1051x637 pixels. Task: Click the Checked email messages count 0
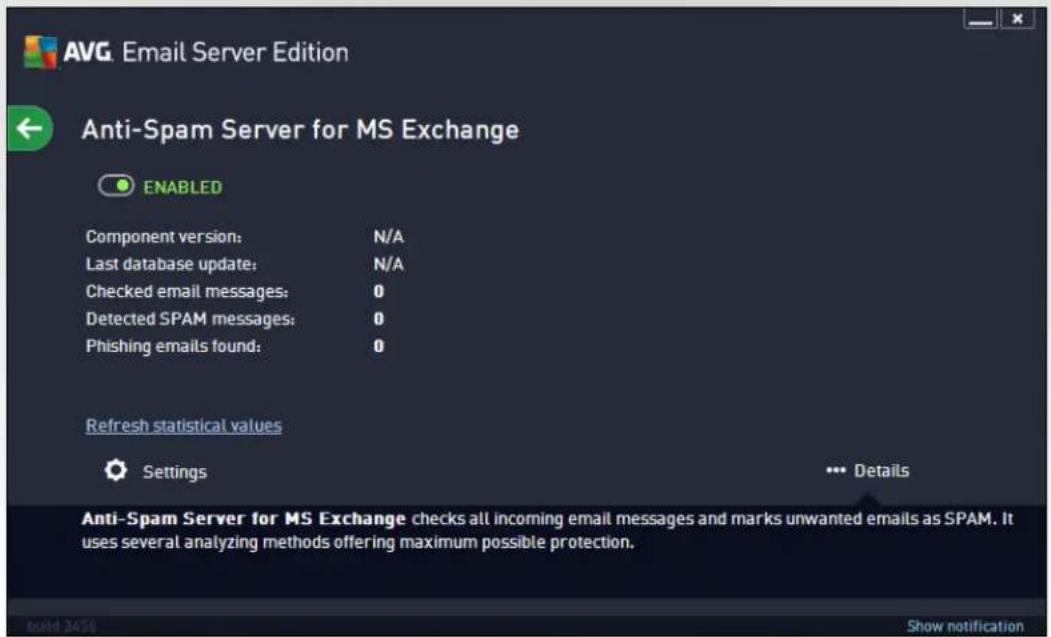379,292
